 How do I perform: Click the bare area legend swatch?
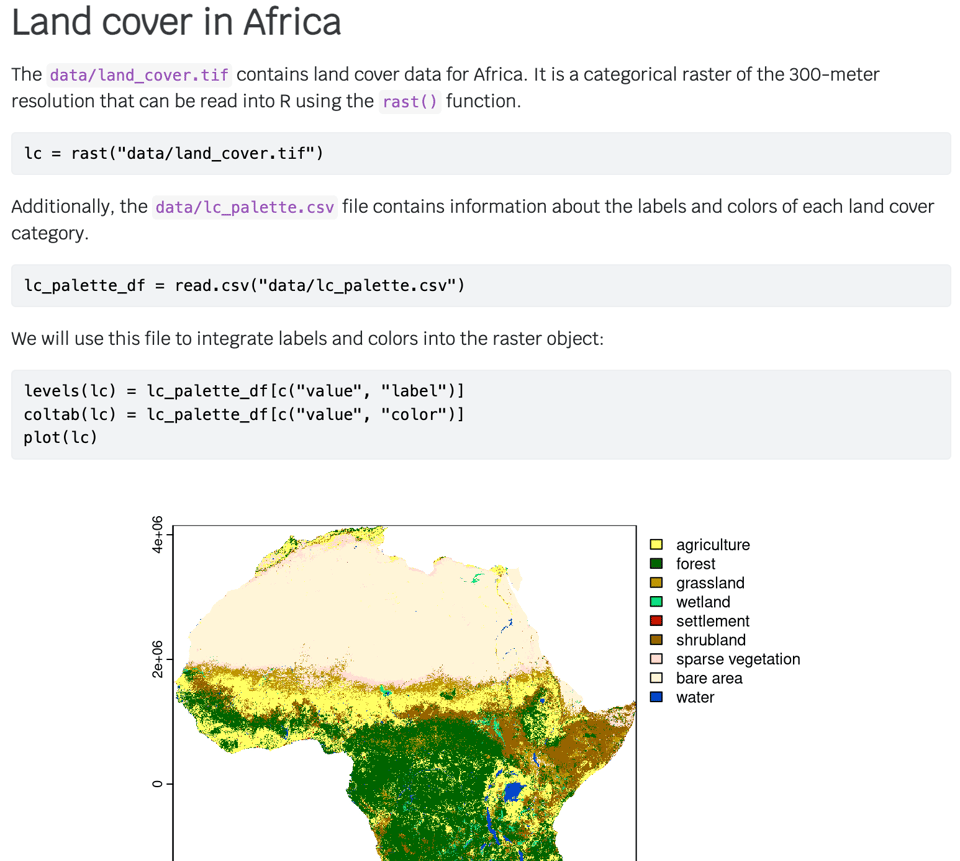656,678
